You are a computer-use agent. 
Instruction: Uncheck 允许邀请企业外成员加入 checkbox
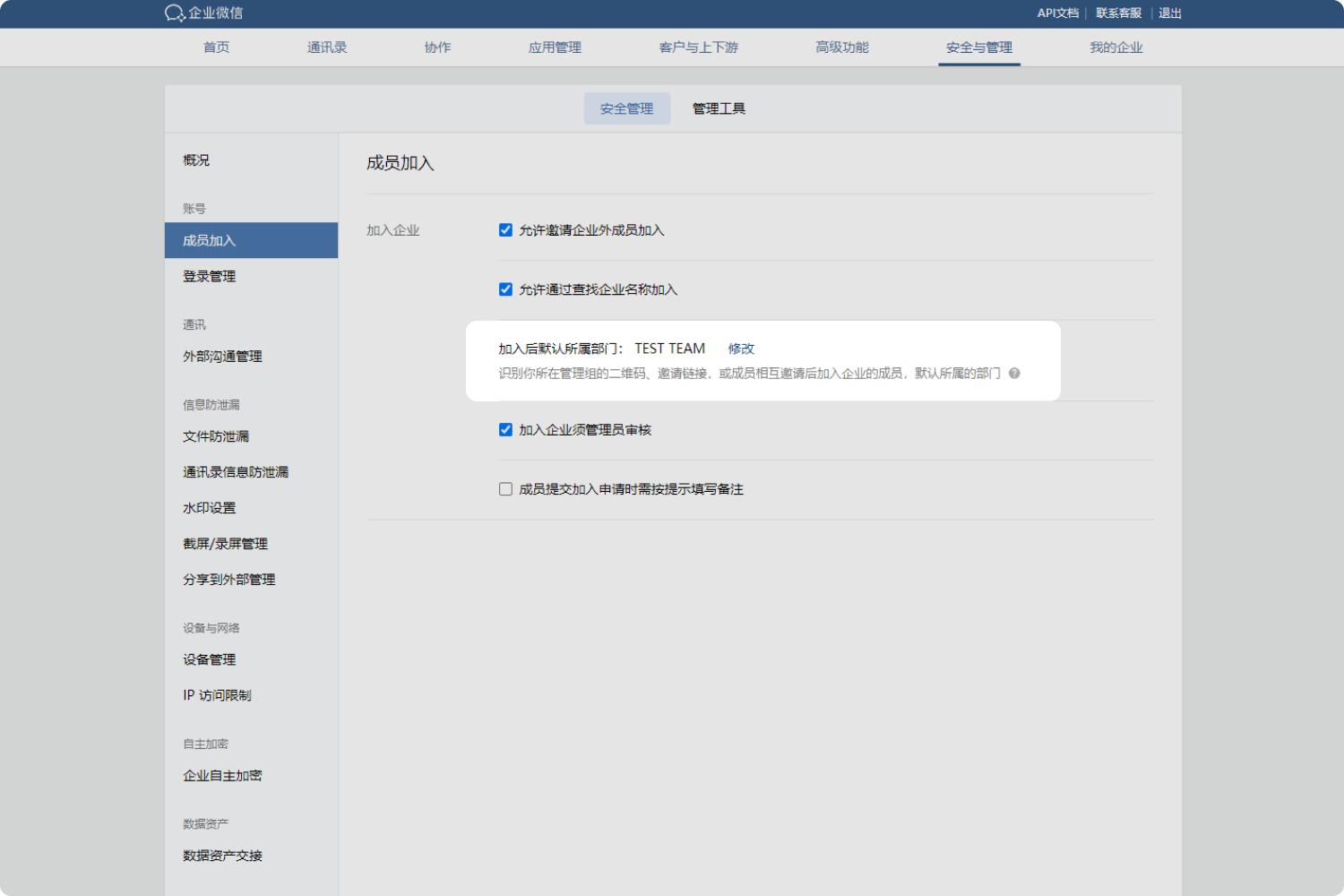point(505,230)
